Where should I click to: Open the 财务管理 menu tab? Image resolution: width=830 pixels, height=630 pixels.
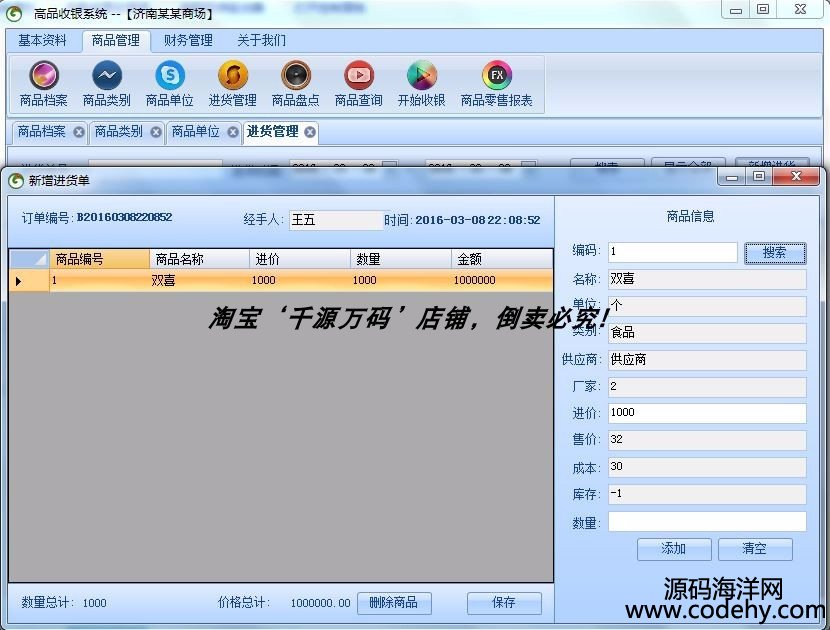188,41
